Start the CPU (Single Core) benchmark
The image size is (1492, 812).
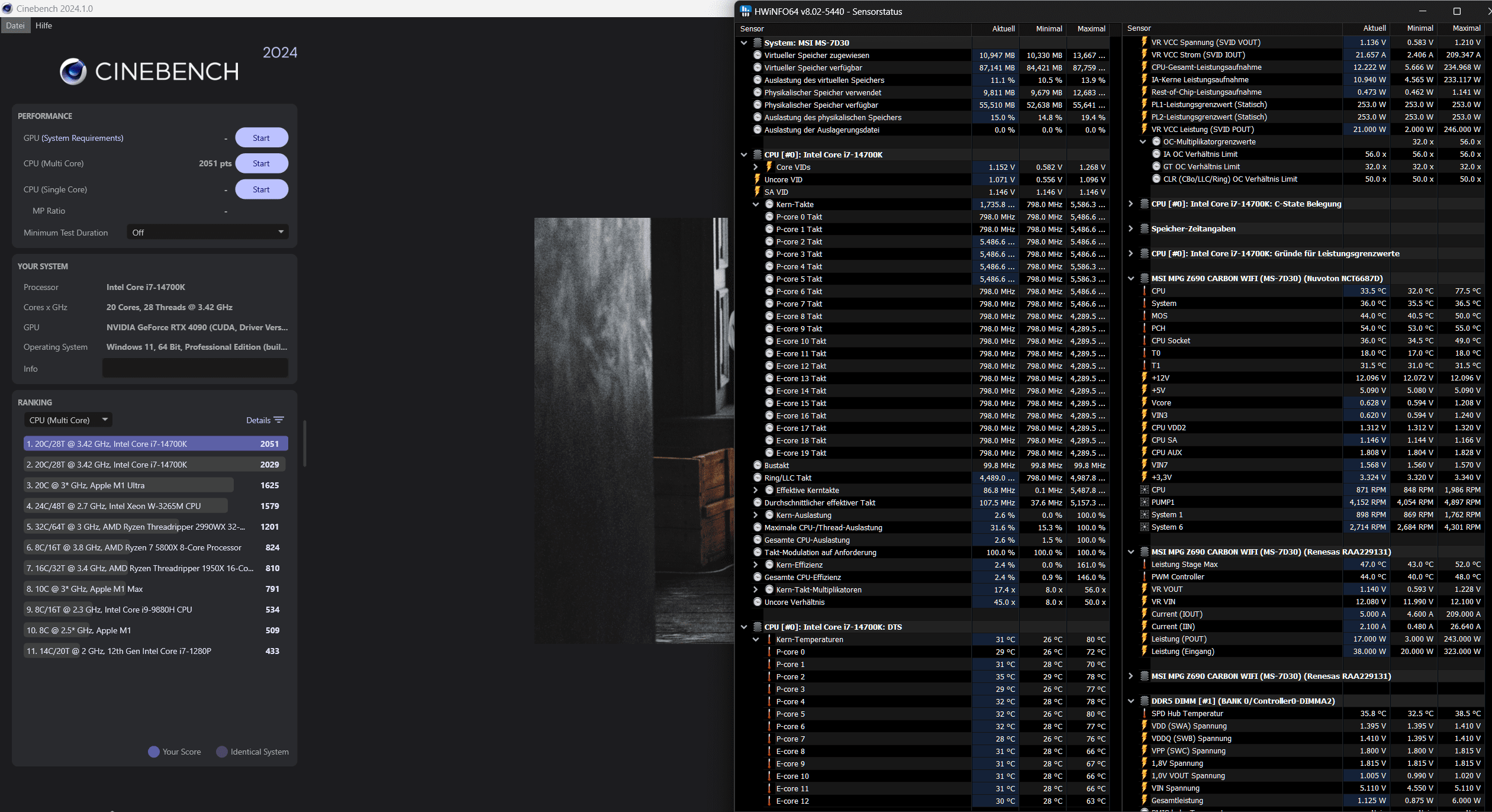[261, 189]
